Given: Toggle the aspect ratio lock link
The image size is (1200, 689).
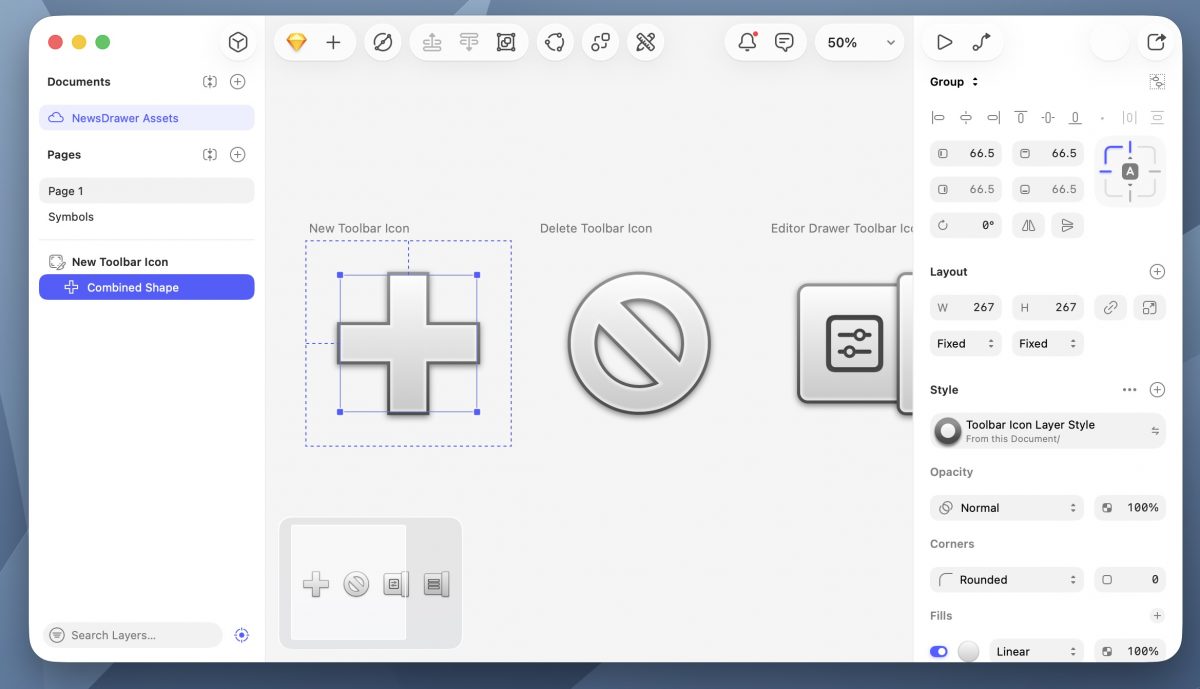Looking at the screenshot, I should tap(1110, 308).
